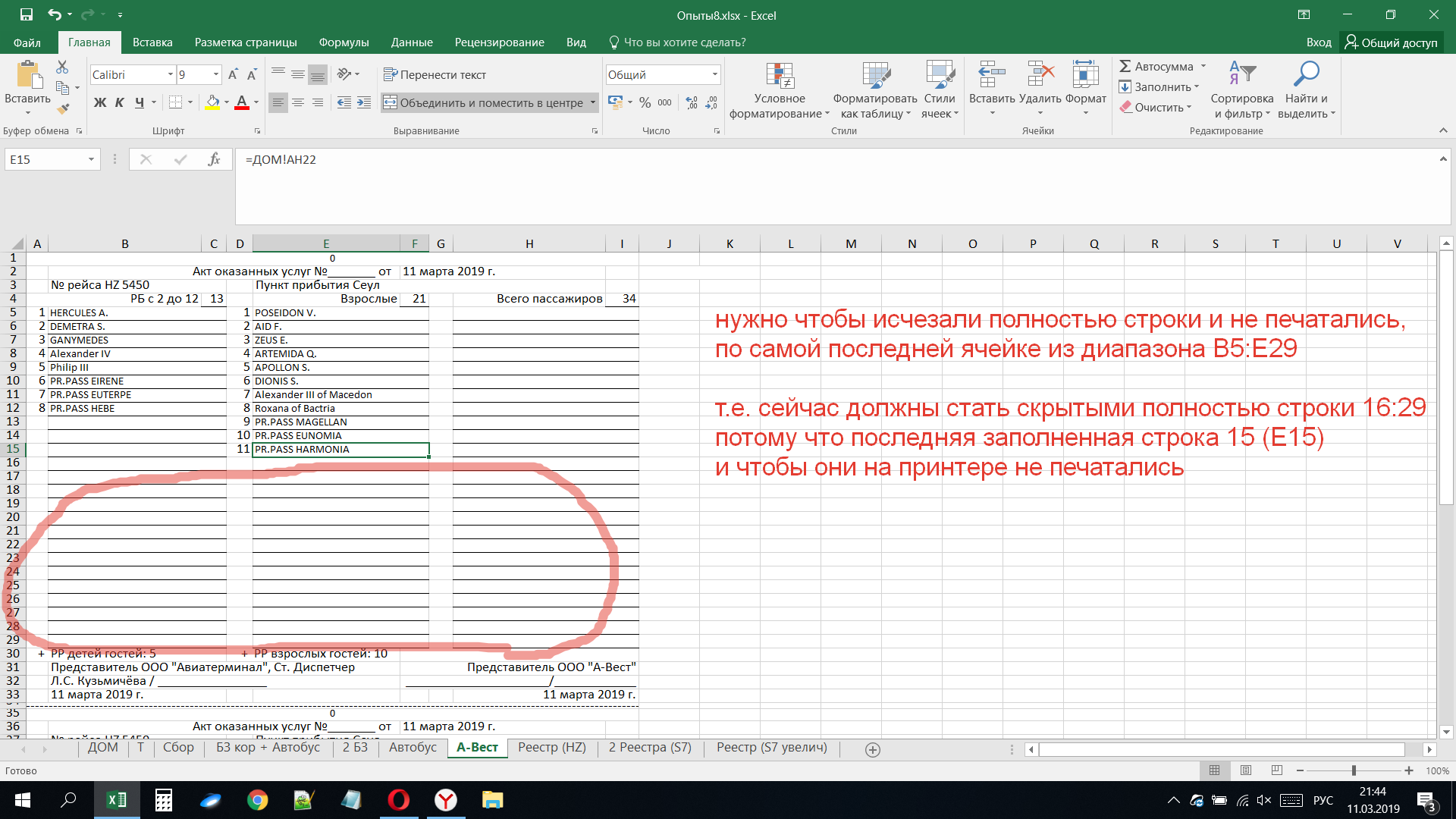
Task: Open Conditional Formatting menu
Action: pyautogui.click(x=780, y=90)
